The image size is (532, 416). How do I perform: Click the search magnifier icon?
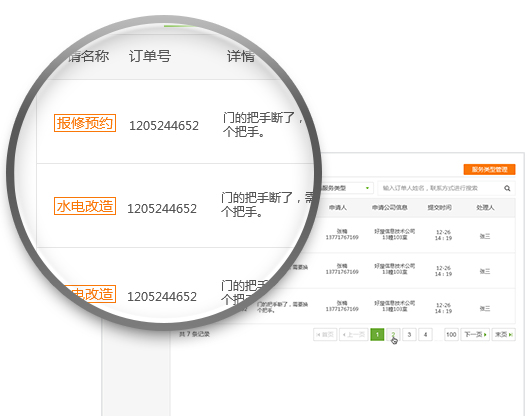(x=507, y=188)
